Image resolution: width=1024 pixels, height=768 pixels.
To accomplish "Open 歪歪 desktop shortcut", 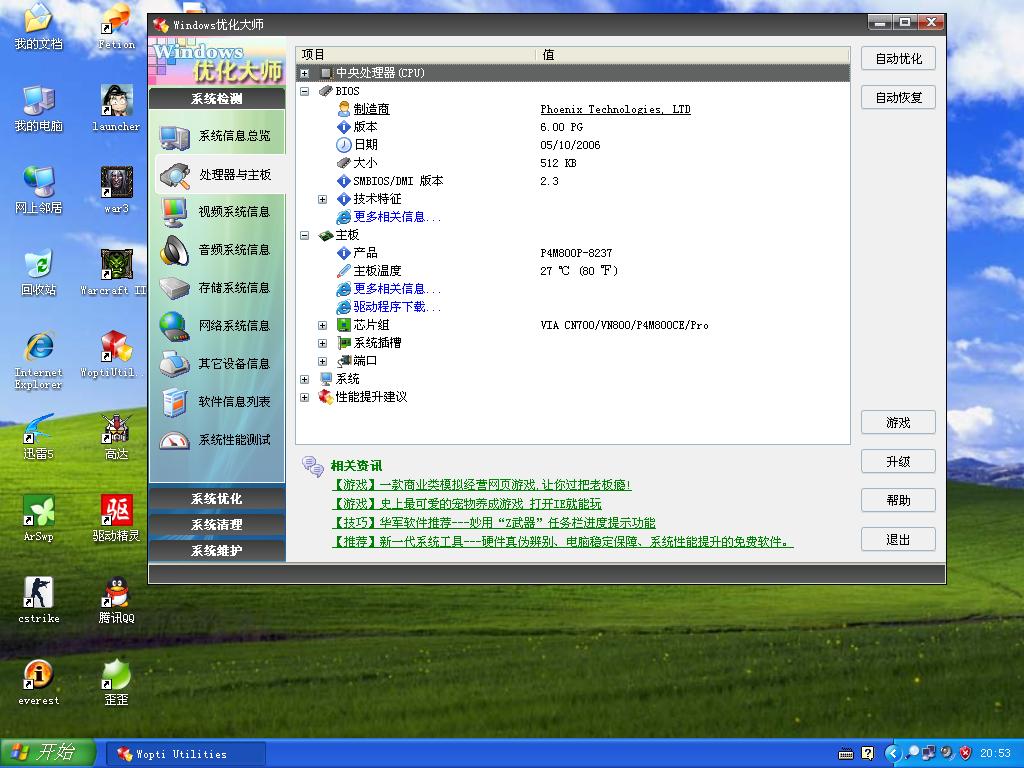I will click(x=116, y=682).
